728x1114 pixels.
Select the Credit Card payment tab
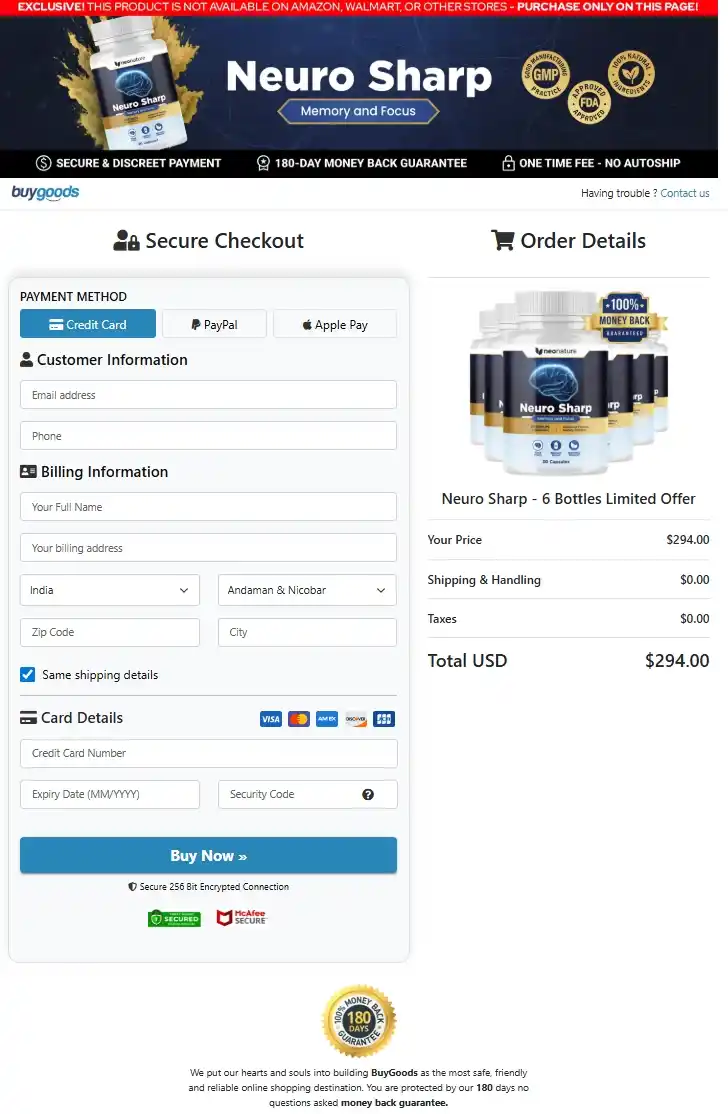[87, 323]
